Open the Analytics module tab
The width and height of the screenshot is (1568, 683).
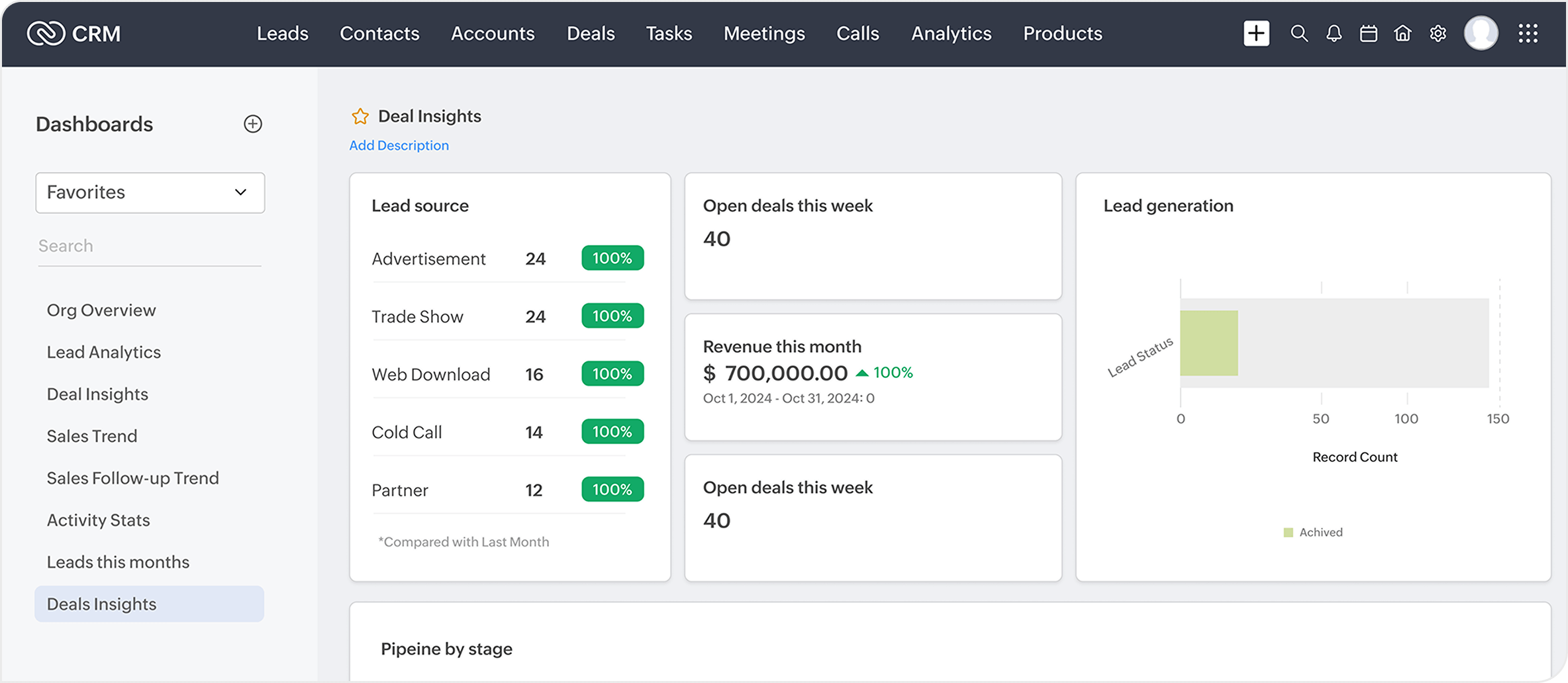(952, 33)
